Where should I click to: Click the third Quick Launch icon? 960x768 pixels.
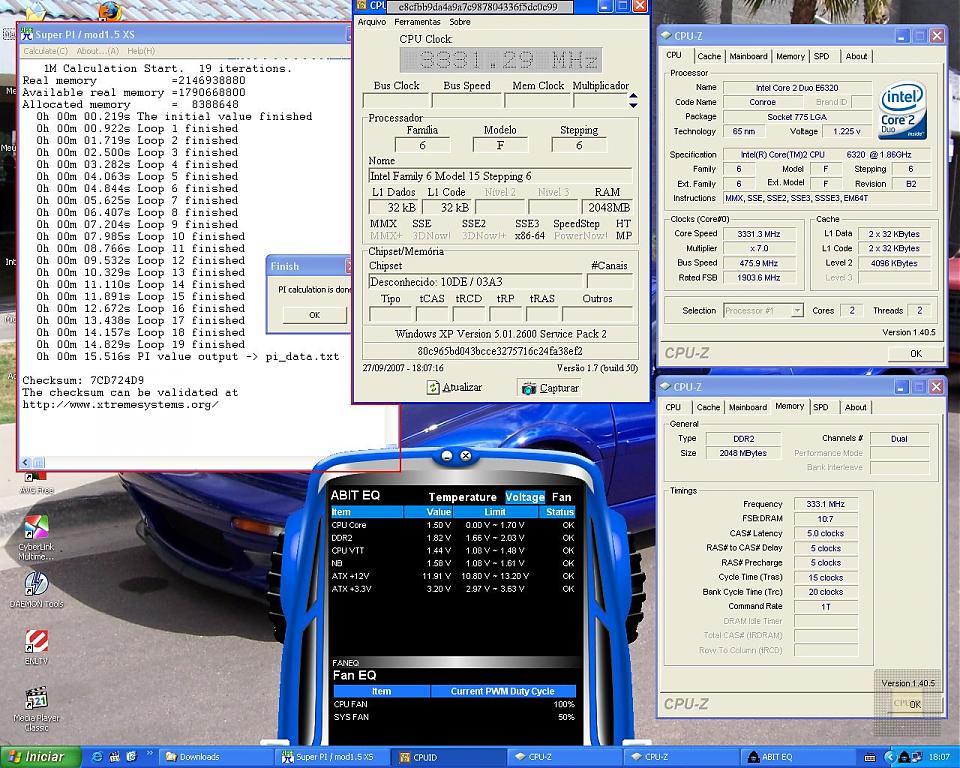coord(131,757)
